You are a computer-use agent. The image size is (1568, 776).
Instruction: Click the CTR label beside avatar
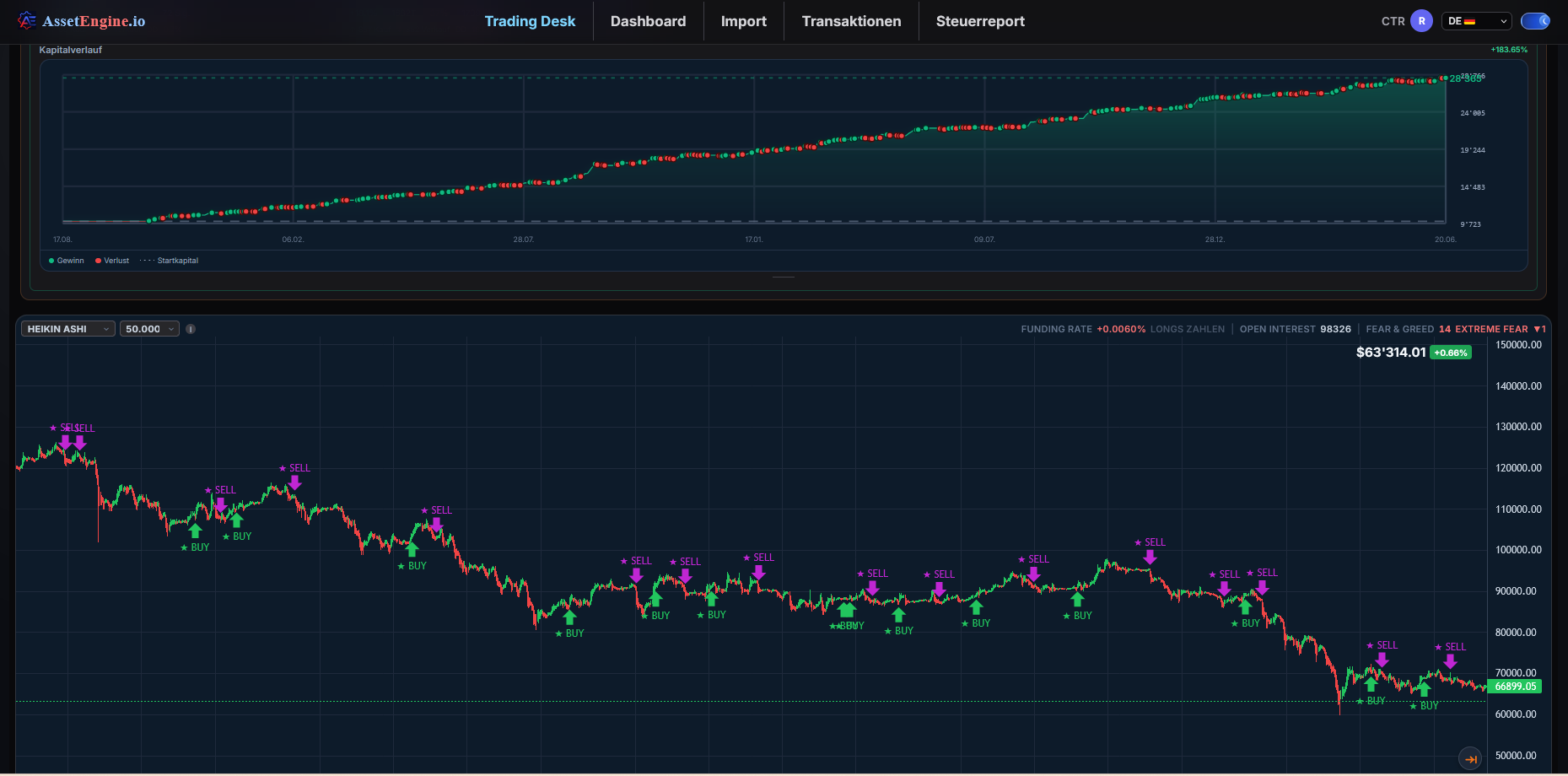pyautogui.click(x=1393, y=21)
